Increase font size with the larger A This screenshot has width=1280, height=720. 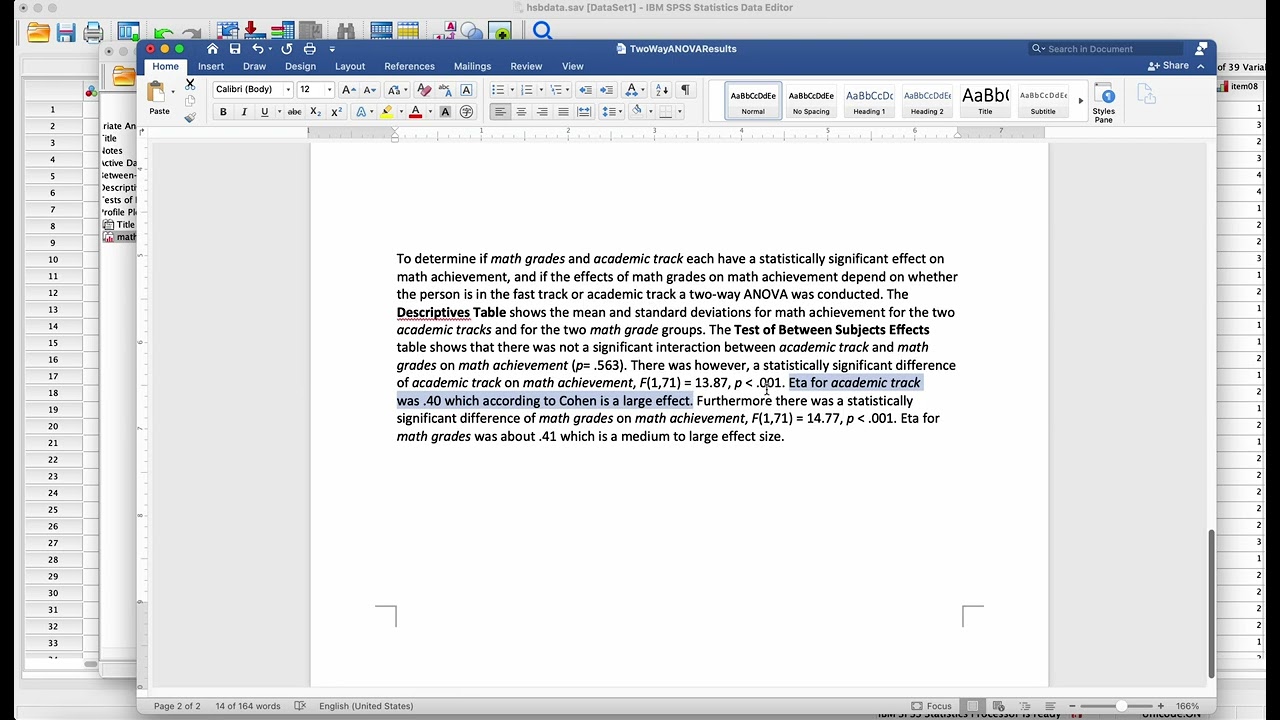pyautogui.click(x=348, y=90)
